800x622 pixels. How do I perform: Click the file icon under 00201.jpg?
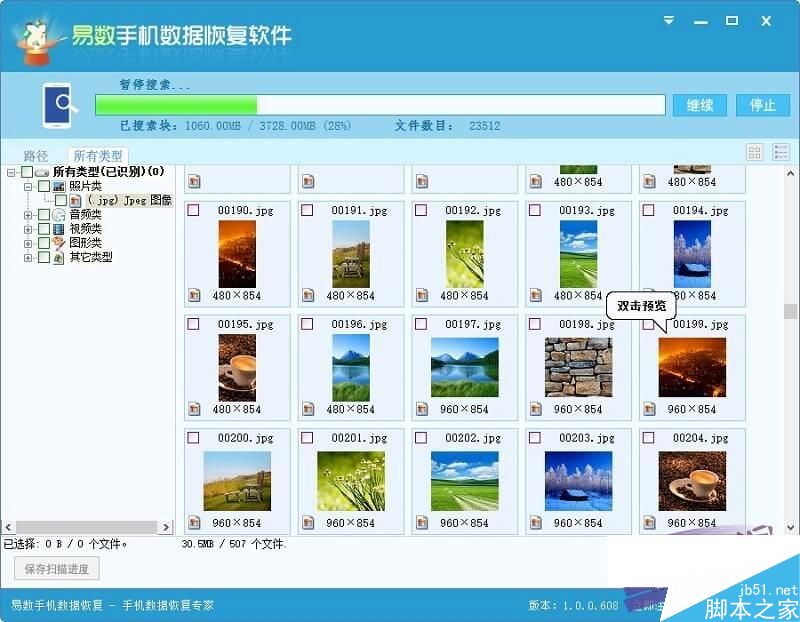[x=308, y=523]
